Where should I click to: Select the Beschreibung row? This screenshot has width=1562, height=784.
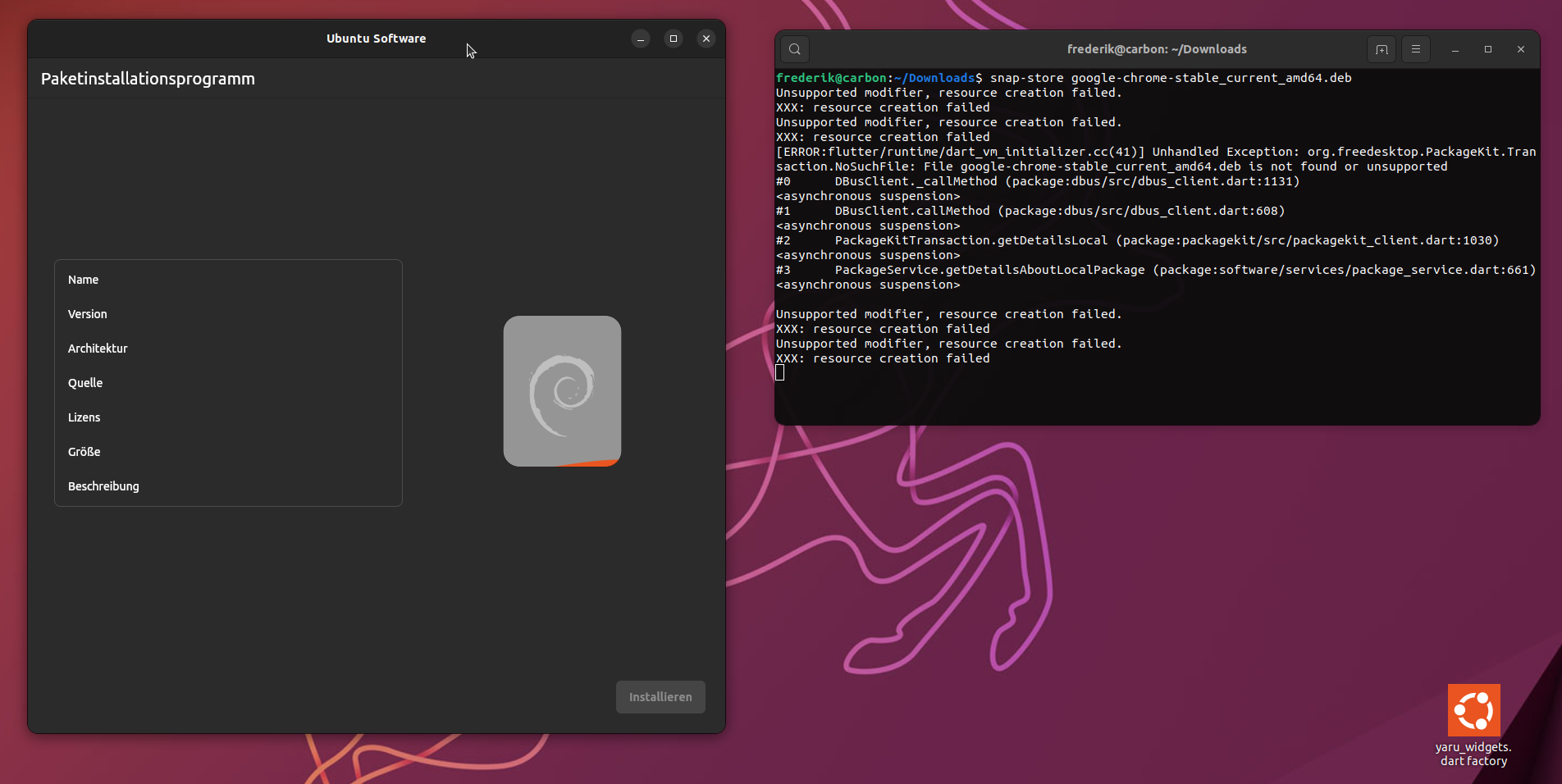point(228,486)
